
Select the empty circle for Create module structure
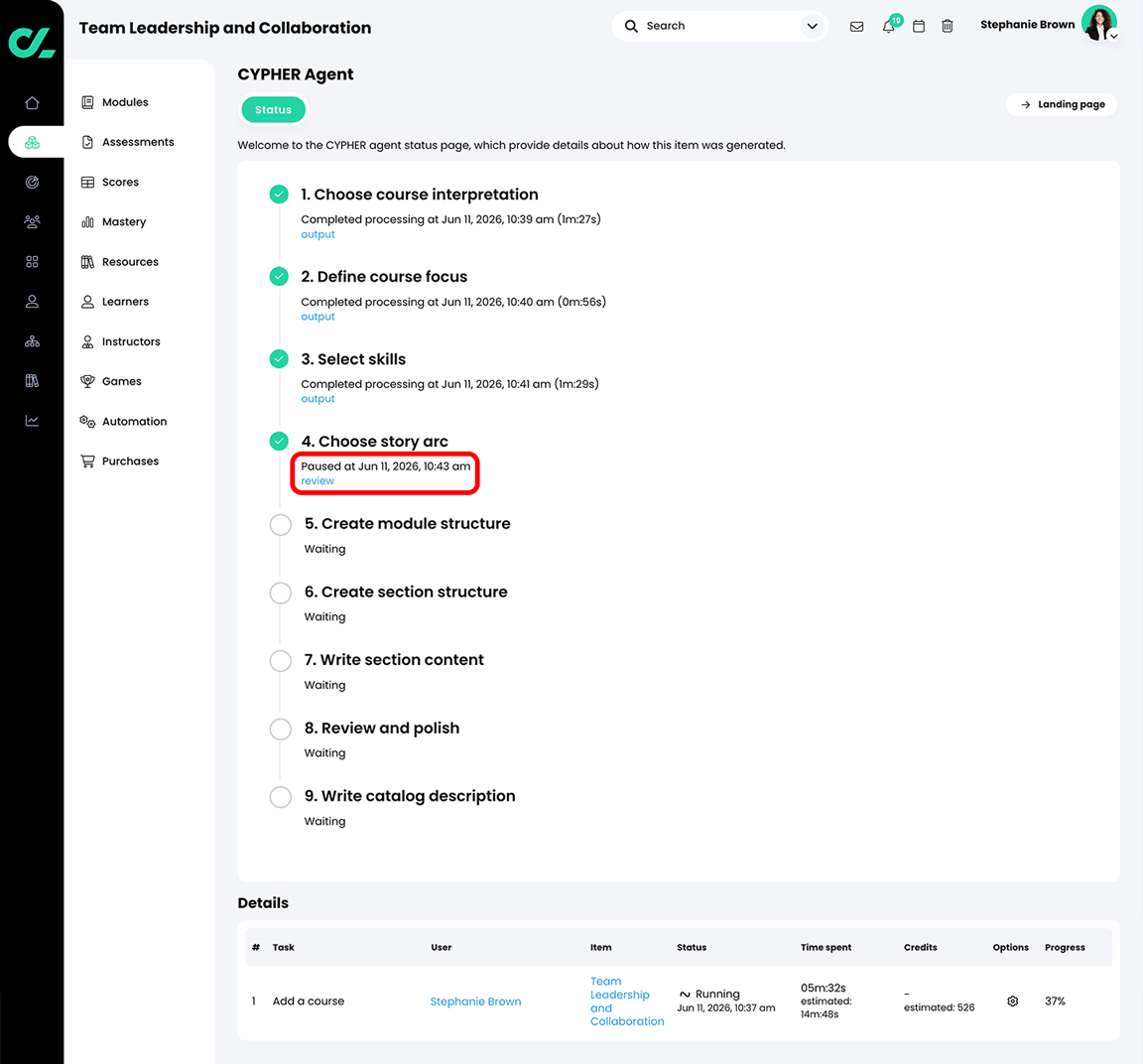(x=280, y=524)
